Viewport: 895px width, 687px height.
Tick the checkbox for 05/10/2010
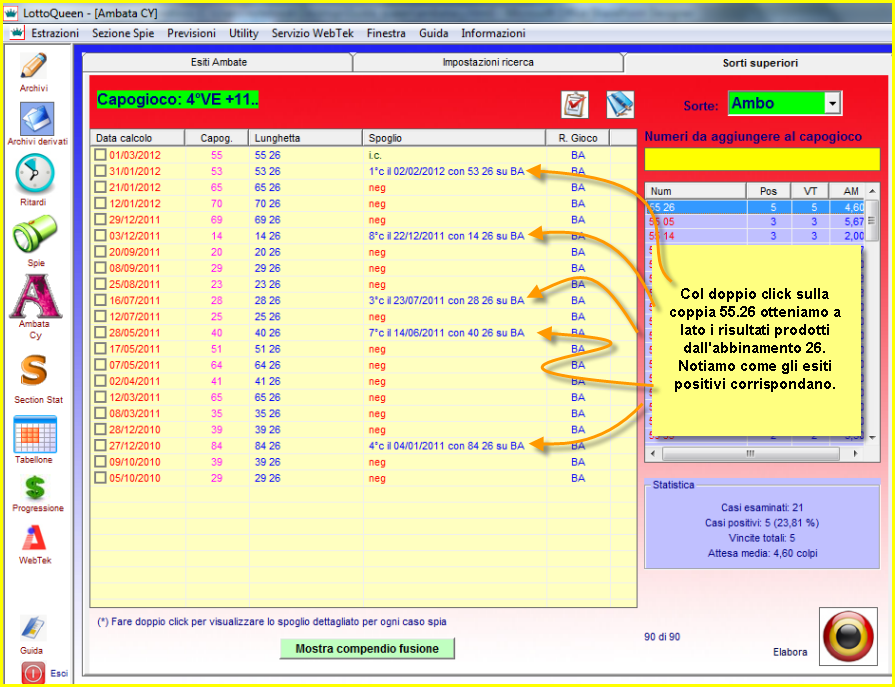tap(100, 478)
